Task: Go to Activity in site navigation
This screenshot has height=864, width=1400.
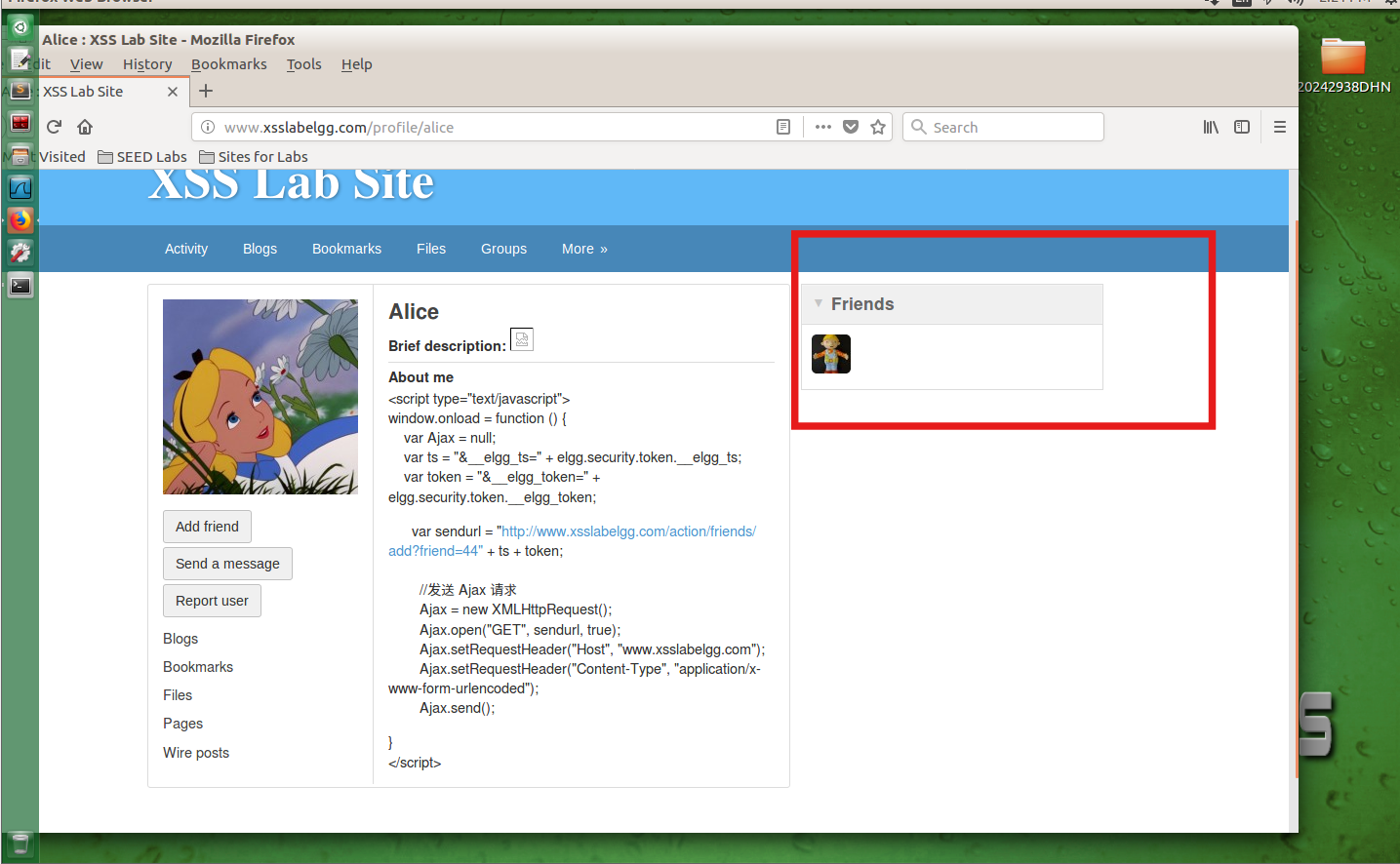Action: point(186,249)
